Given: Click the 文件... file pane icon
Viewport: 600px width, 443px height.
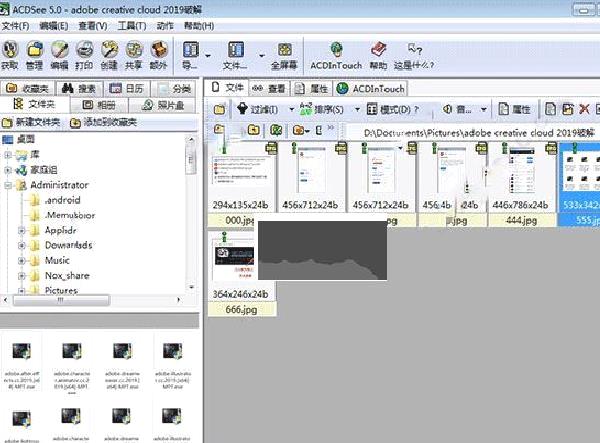Looking at the screenshot, I should pyautogui.click(x=236, y=50).
